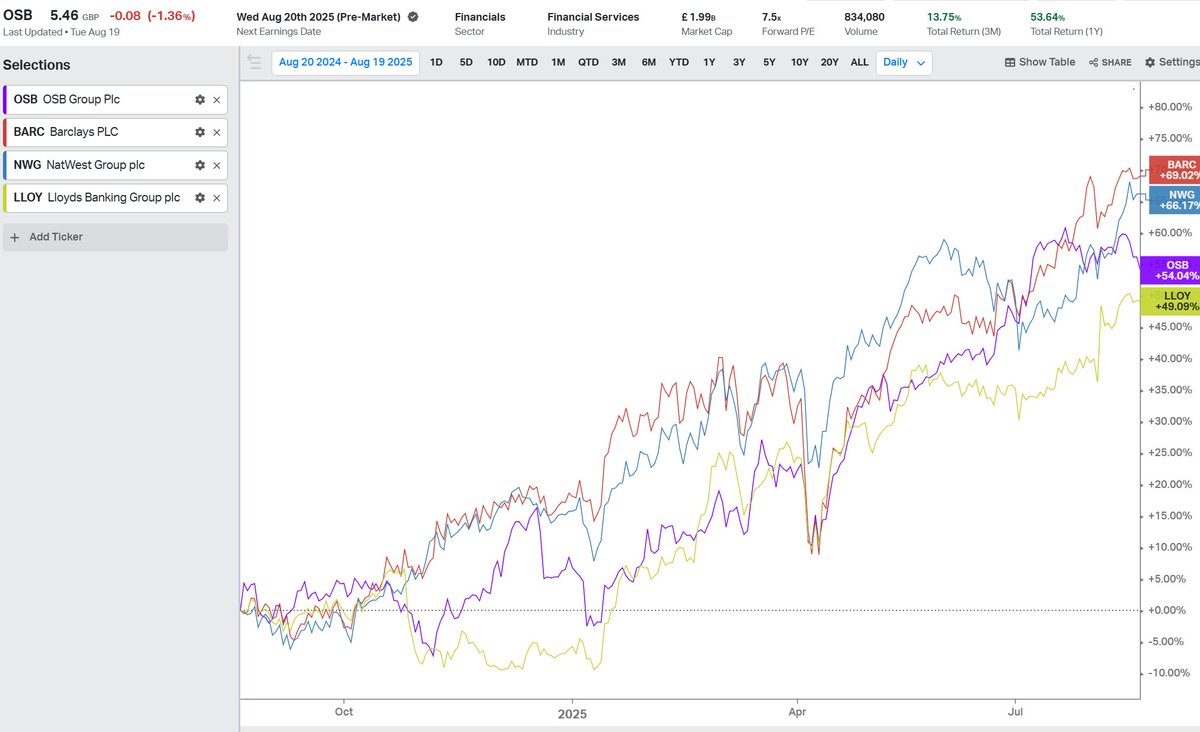The height and width of the screenshot is (732, 1200).
Task: Click the SHARE button
Action: point(1110,62)
